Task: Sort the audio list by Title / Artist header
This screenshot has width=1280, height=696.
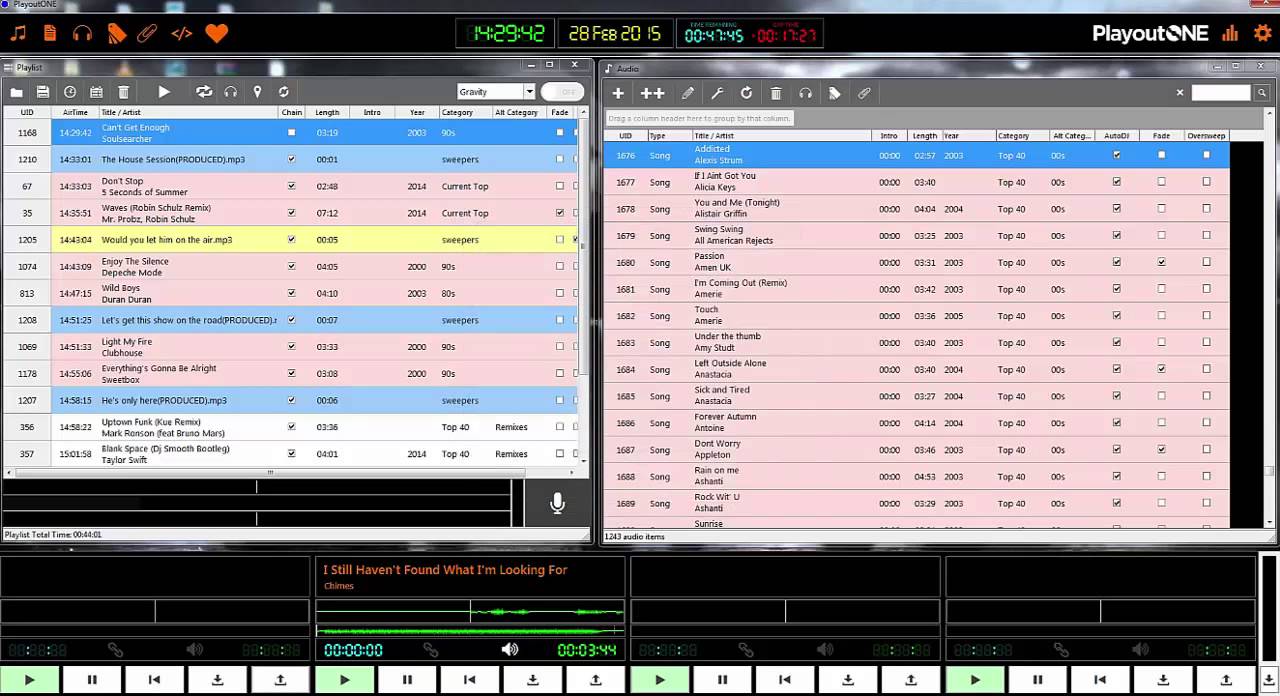Action: click(780, 136)
